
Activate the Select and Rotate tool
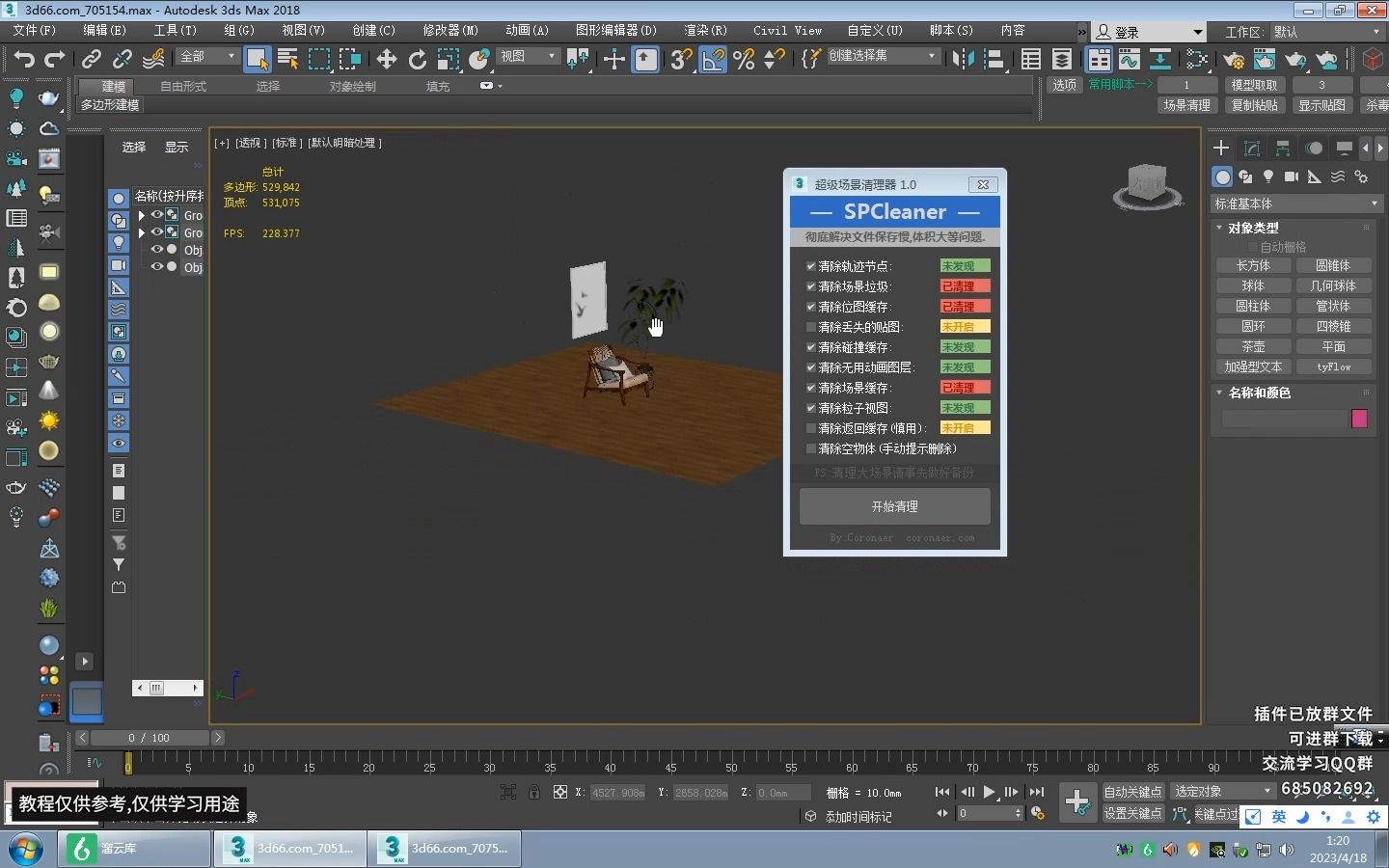pos(419,60)
